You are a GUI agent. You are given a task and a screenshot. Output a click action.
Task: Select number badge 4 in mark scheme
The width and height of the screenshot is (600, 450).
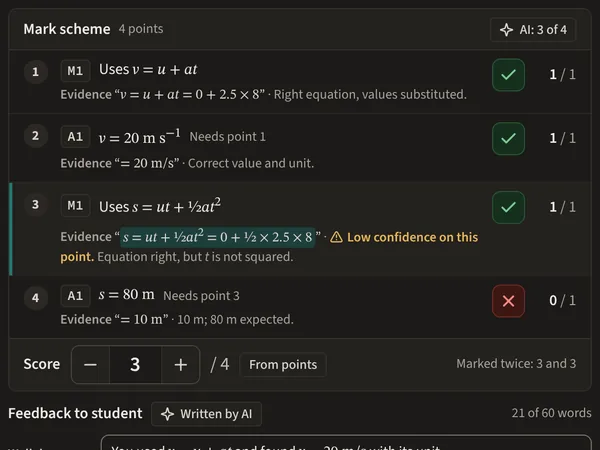point(36,297)
